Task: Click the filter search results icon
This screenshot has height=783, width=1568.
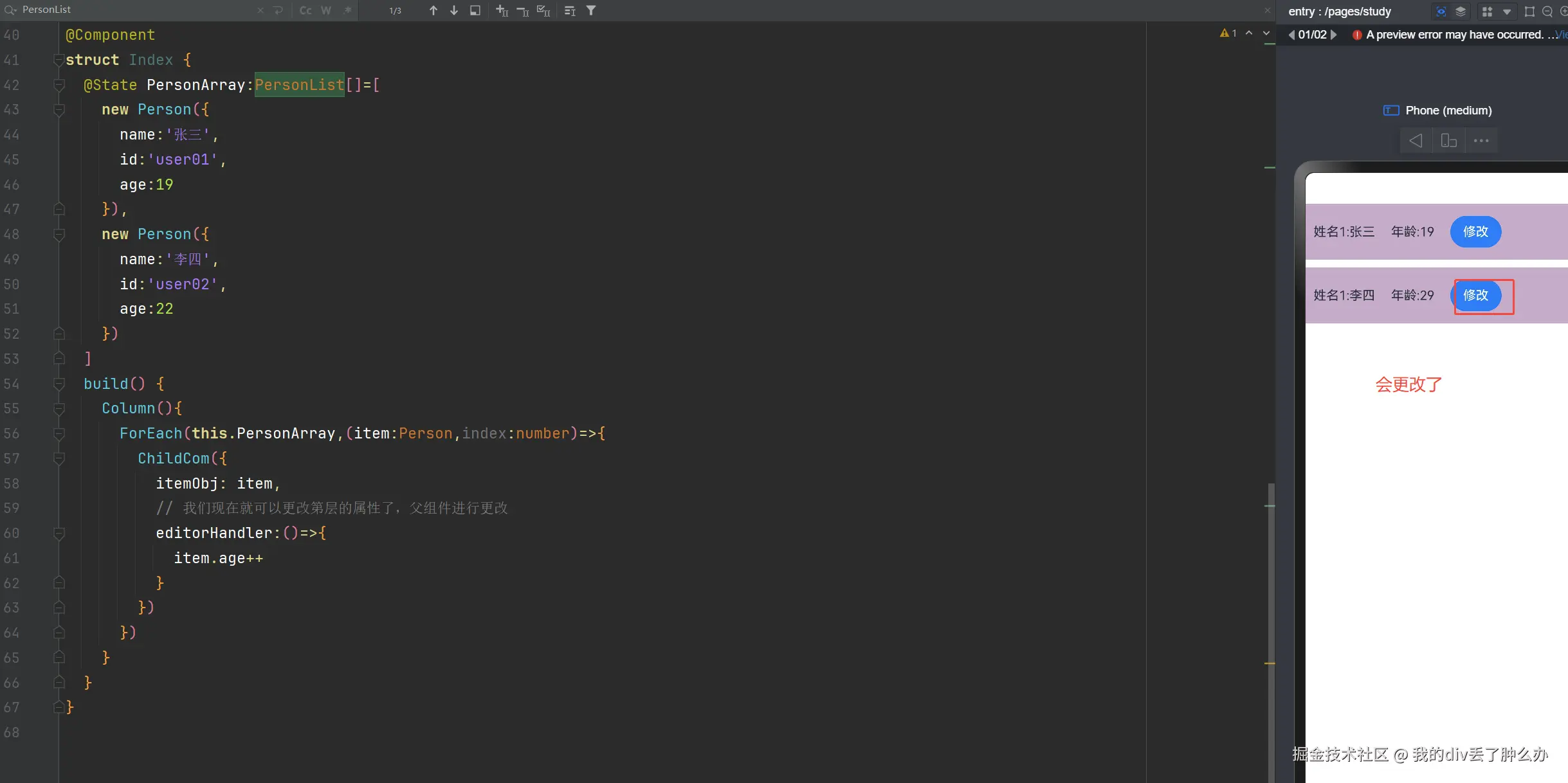Action: pos(591,10)
